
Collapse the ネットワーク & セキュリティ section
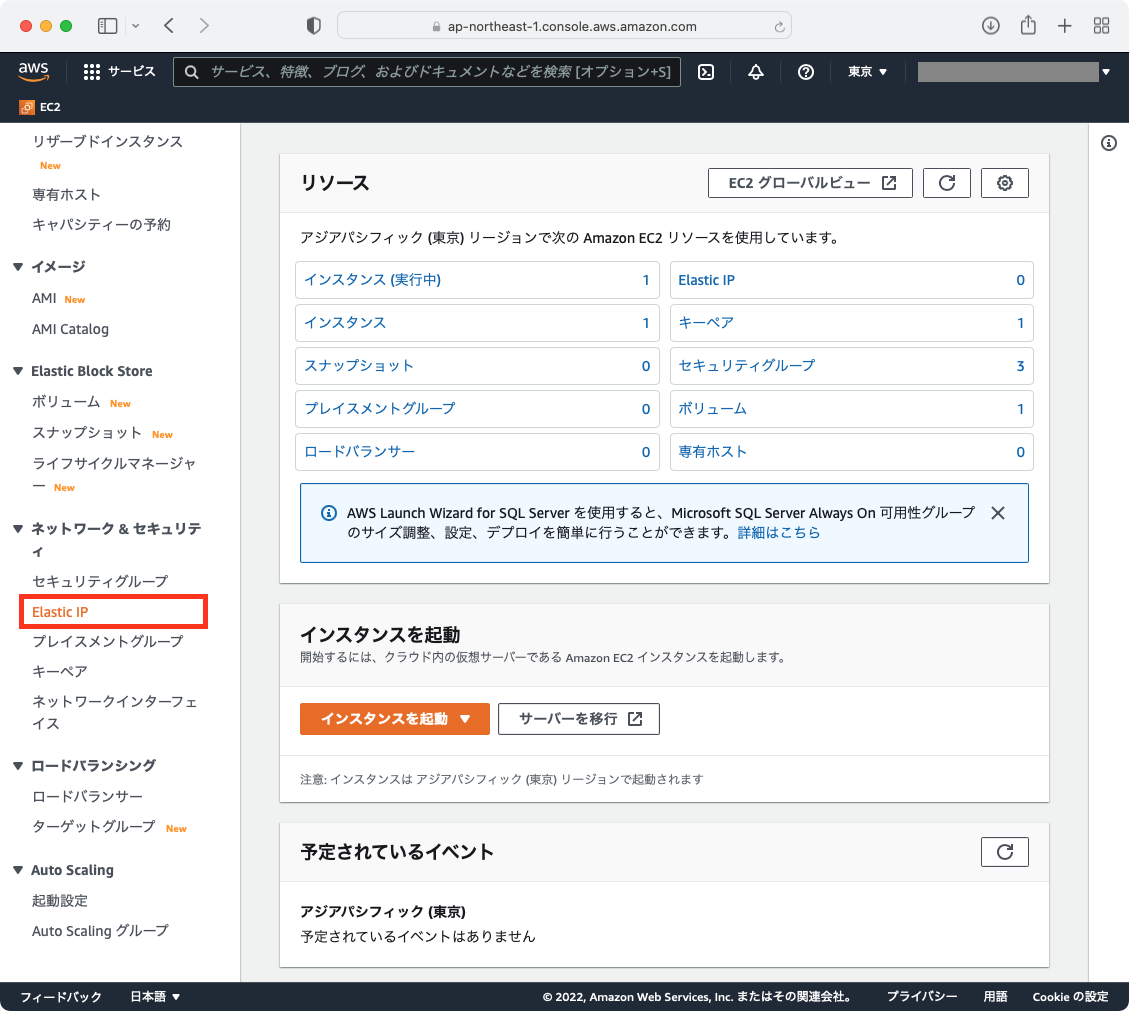[x=18, y=529]
